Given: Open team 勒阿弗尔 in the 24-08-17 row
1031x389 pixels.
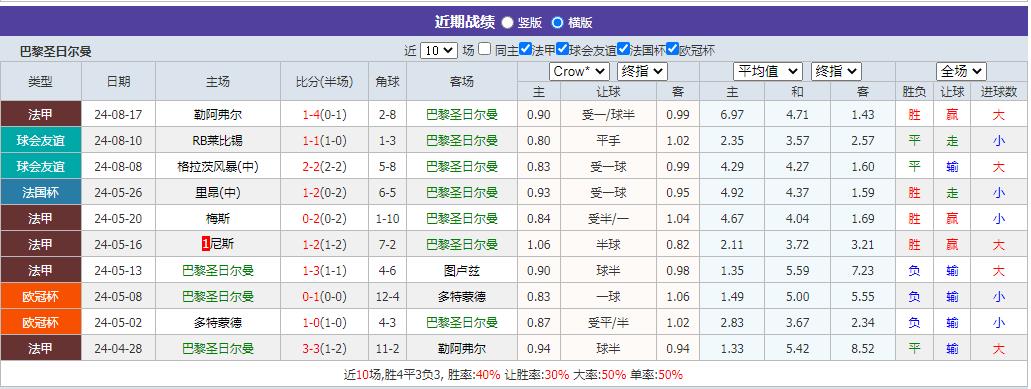Looking at the screenshot, I should pos(218,114).
